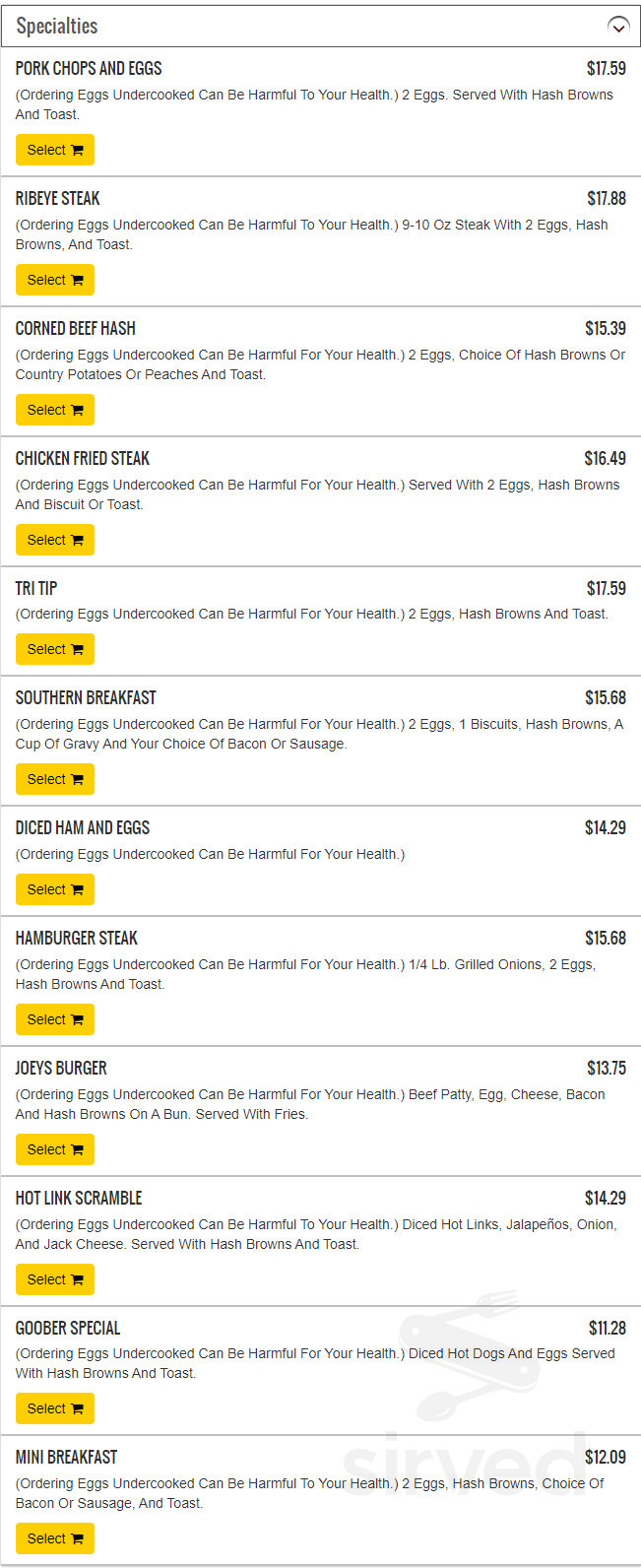The height and width of the screenshot is (1568, 641).
Task: Select the Goober Special item
Action: (54, 1408)
